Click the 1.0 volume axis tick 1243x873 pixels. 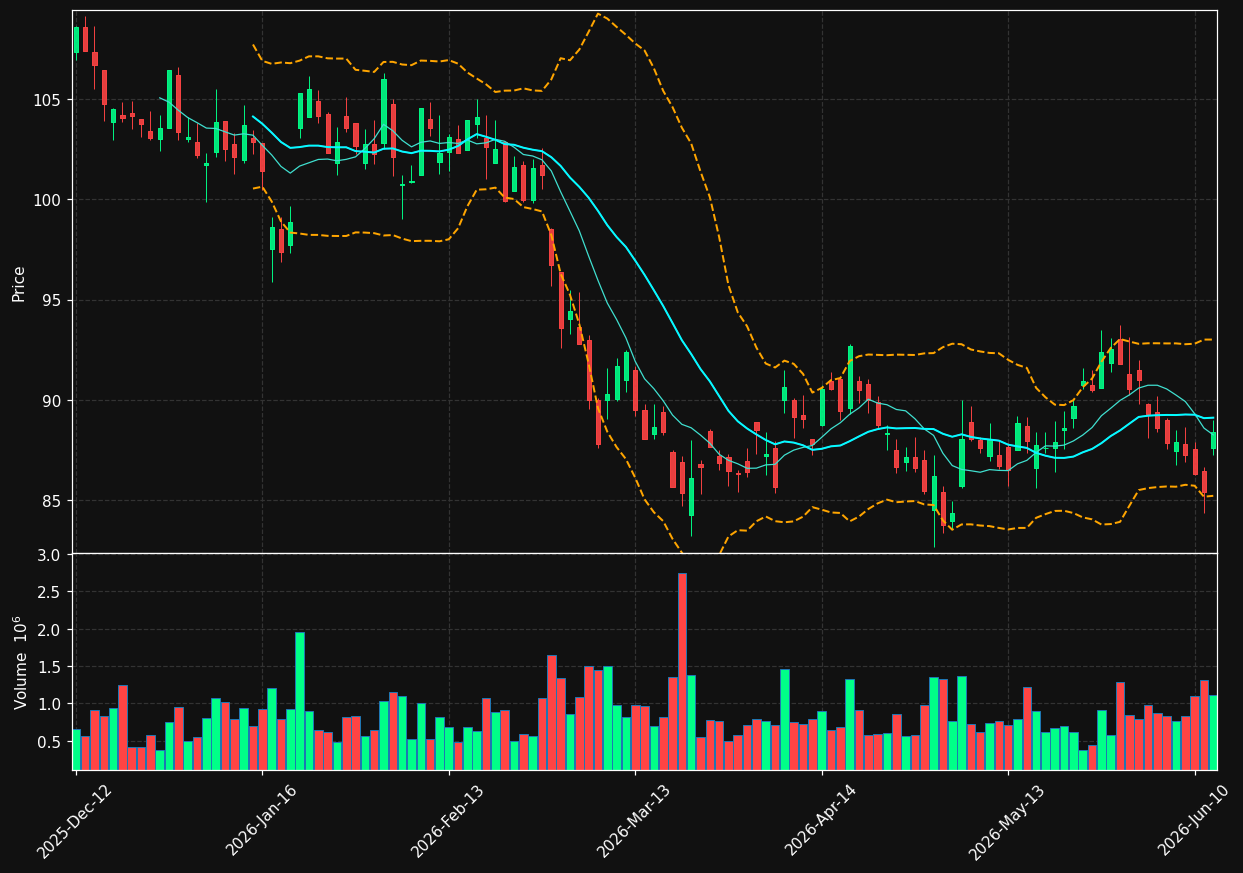(49, 704)
